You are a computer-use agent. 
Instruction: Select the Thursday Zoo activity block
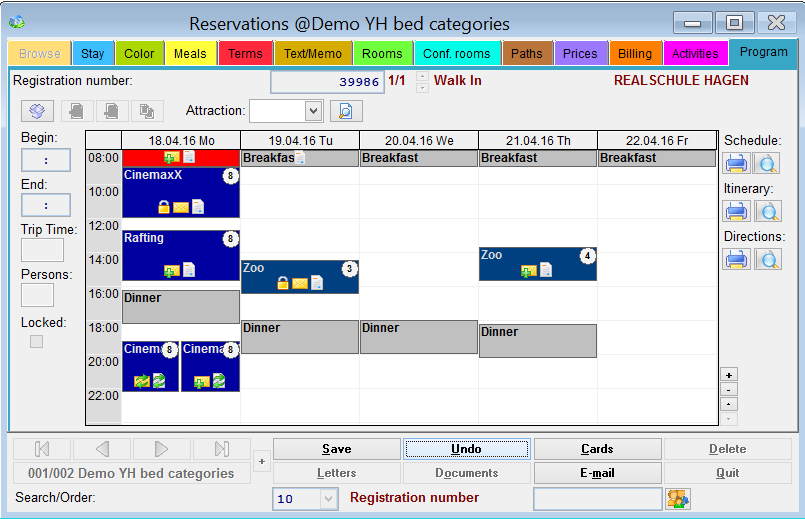pyautogui.click(x=538, y=264)
